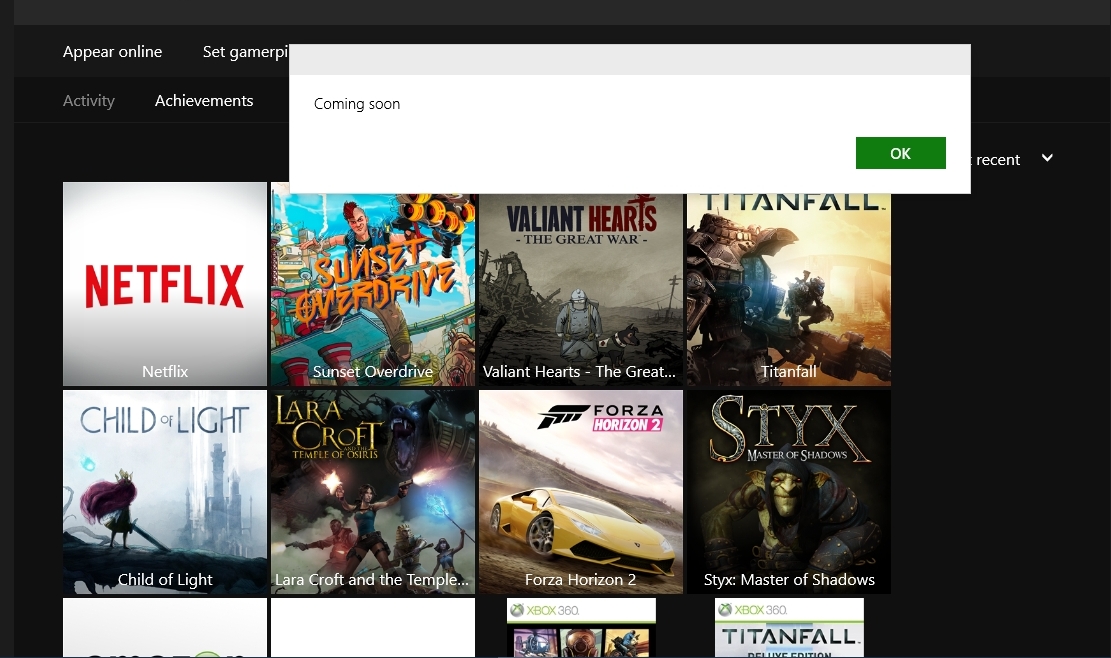The image size is (1111, 658).
Task: Click the Coming soon message text
Action: (357, 104)
